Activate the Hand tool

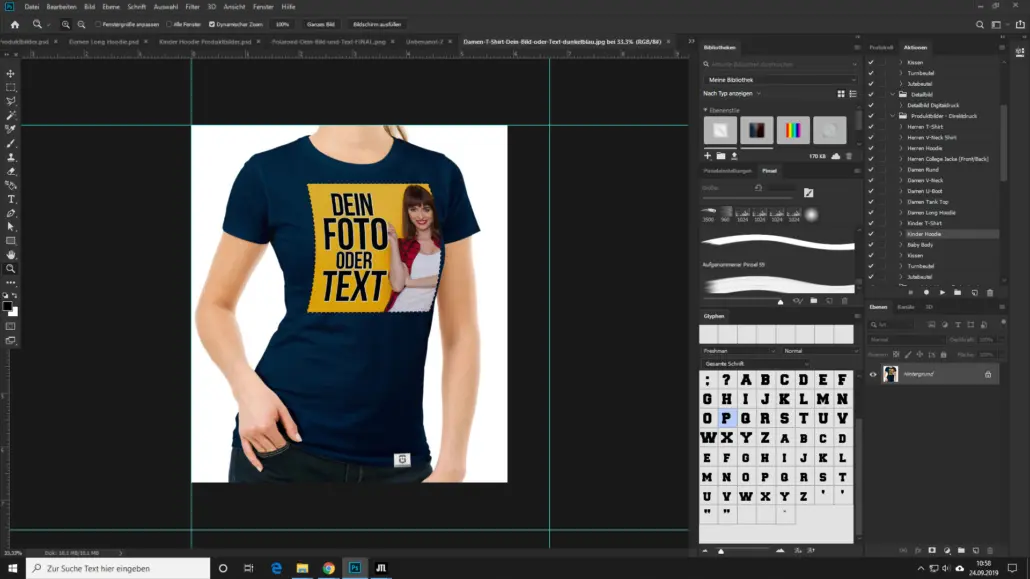click(x=11, y=255)
